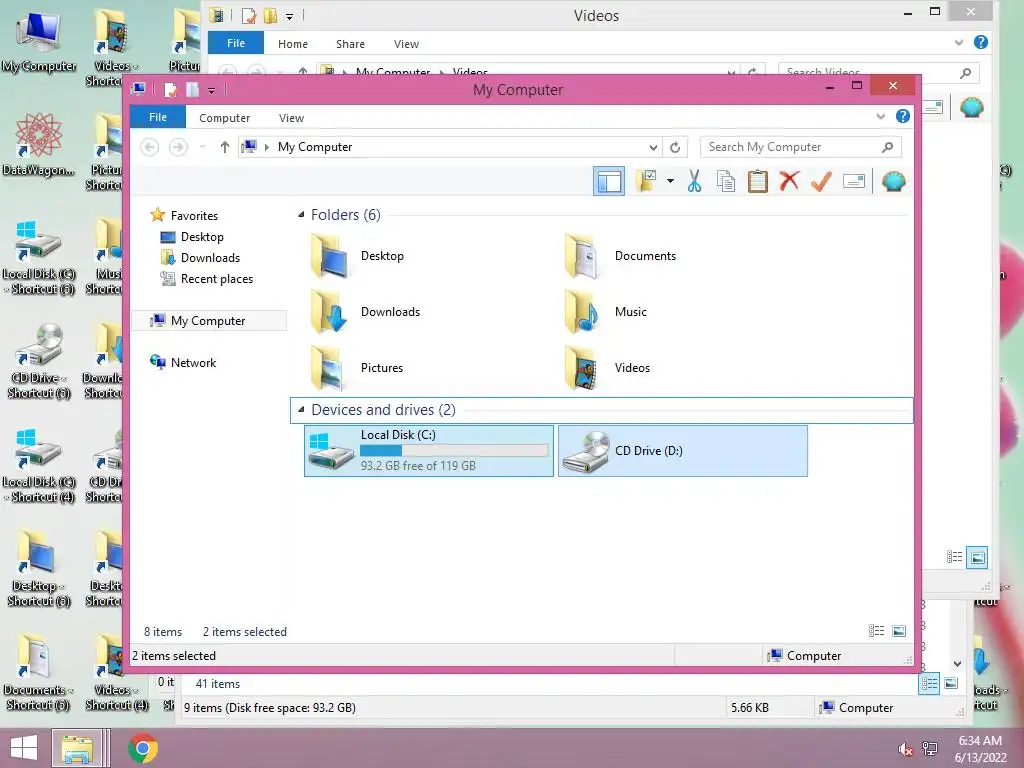Open the Windows Start button
The height and width of the screenshot is (768, 1024).
(x=24, y=748)
